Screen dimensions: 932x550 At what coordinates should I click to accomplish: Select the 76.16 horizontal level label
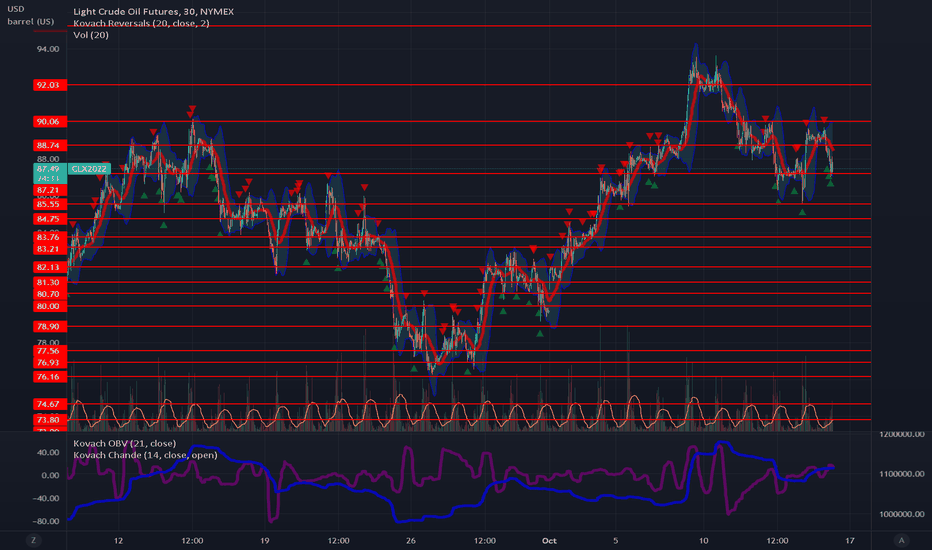click(x=50, y=376)
